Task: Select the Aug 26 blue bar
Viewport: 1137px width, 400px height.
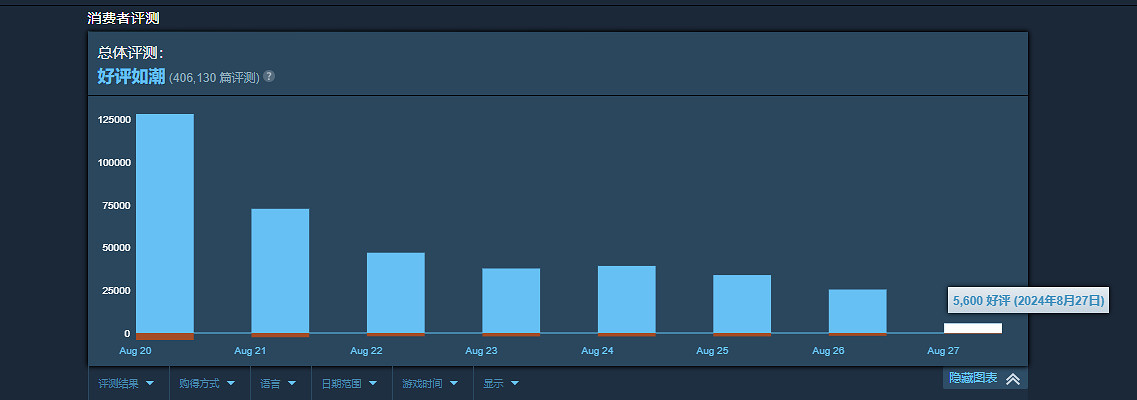Action: click(858, 311)
